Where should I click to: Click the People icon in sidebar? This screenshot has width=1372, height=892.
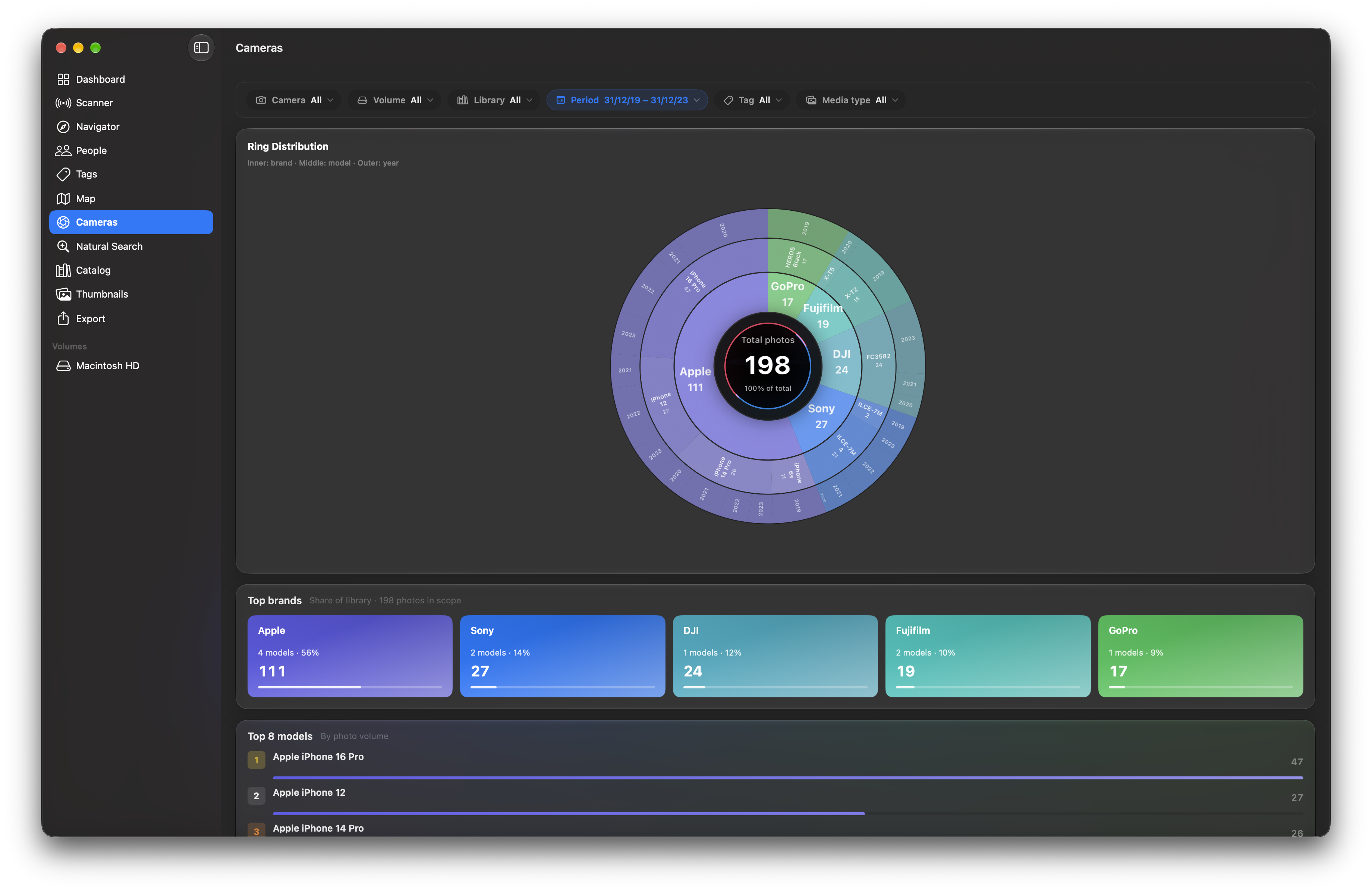coord(63,151)
